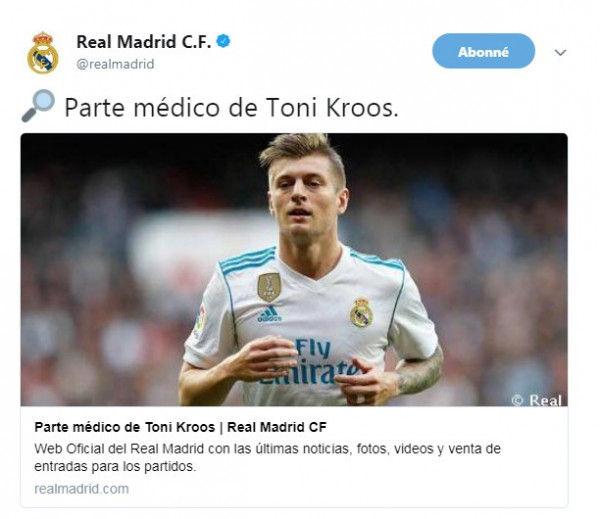Toggle the Abonné follow button
The image size is (600, 519).
[x=483, y=51]
